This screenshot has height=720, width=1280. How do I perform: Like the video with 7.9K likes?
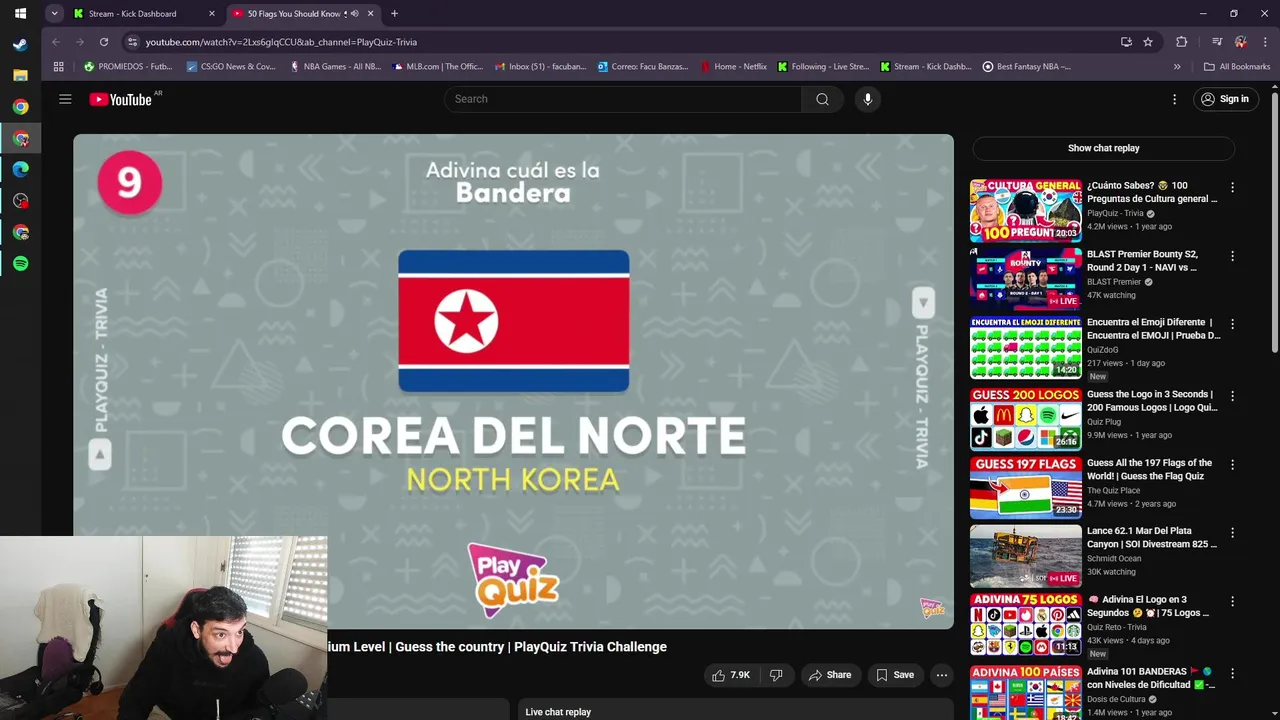tap(730, 675)
